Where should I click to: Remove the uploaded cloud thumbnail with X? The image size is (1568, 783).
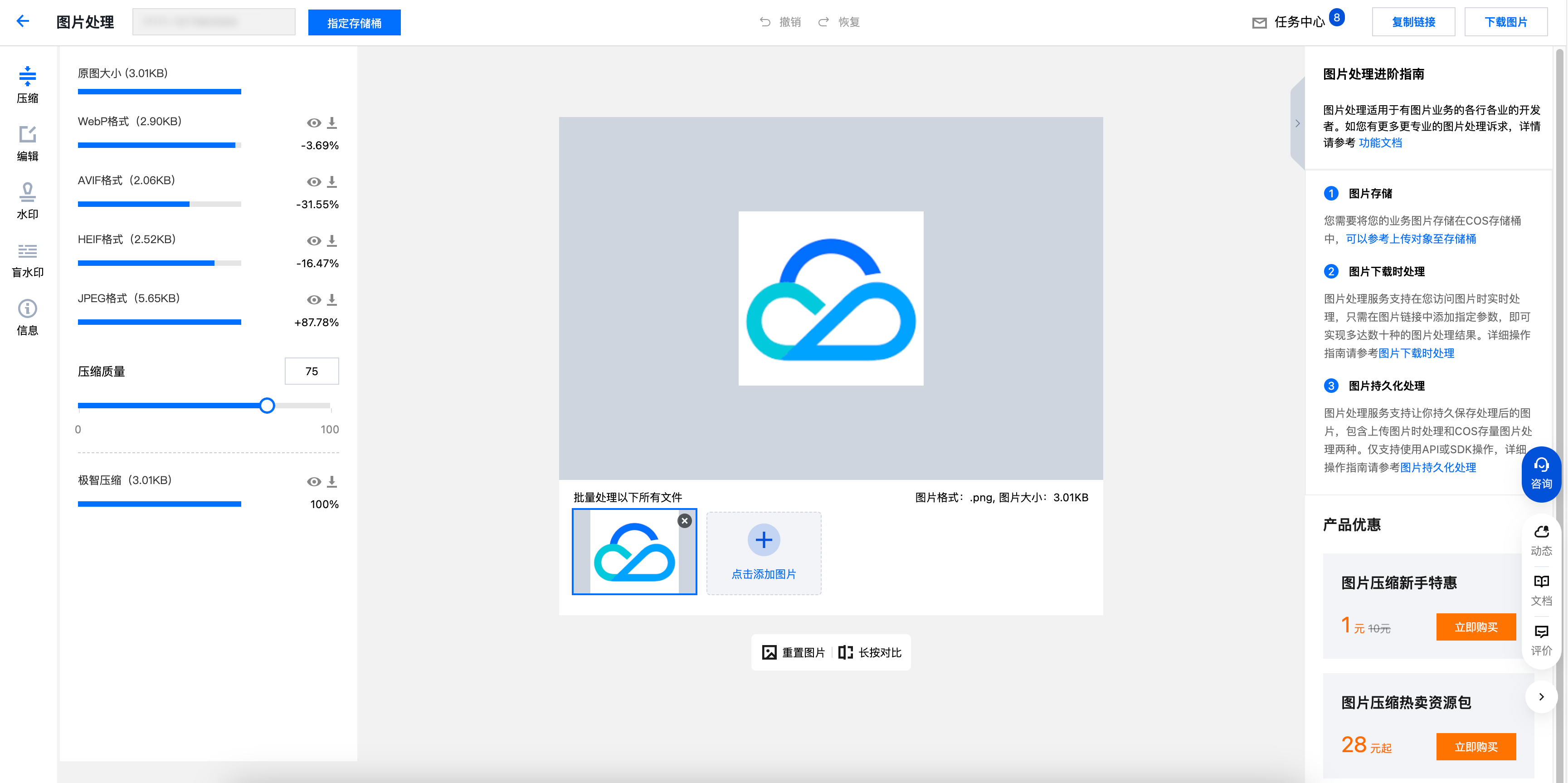tap(685, 521)
